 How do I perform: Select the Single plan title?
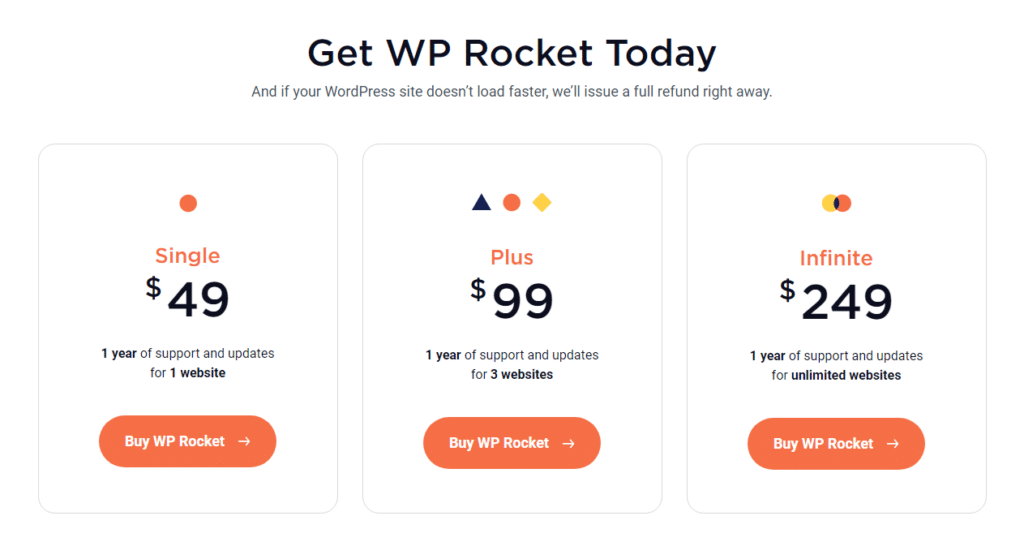pos(187,256)
